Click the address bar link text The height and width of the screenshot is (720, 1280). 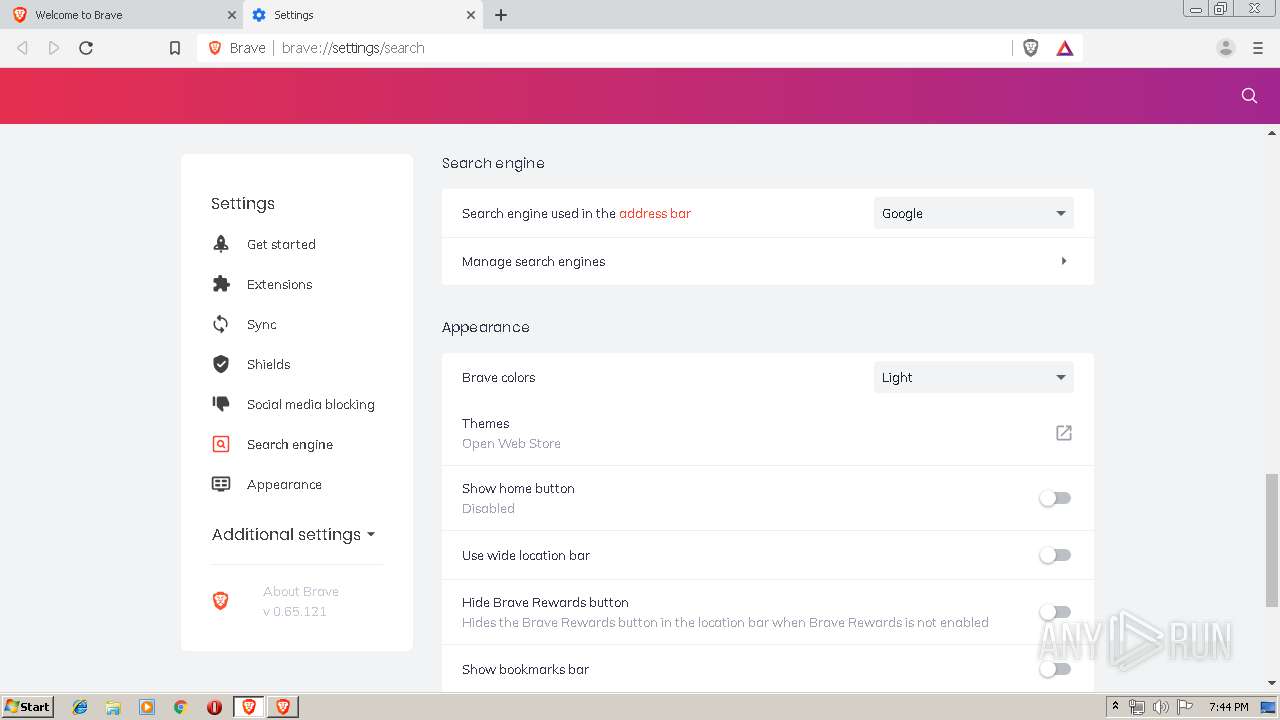click(x=655, y=213)
